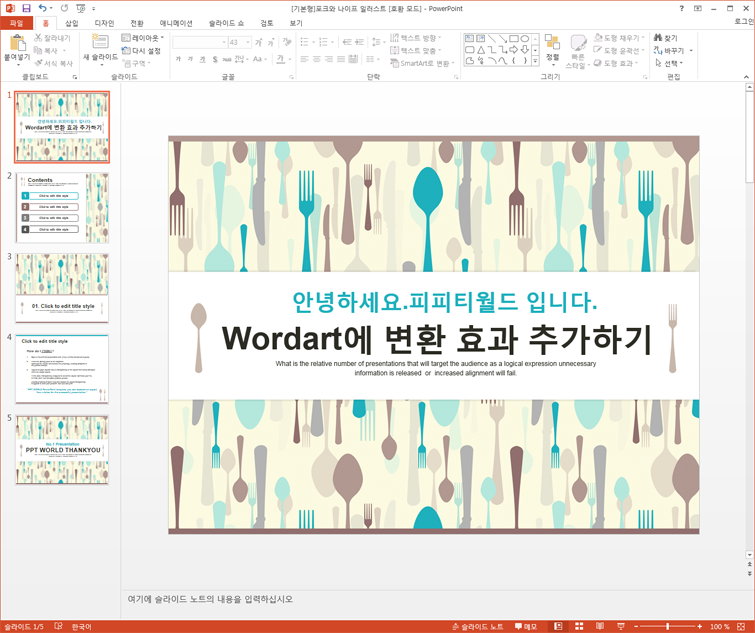This screenshot has width=755, height=633.
Task: Expand the shapes gallery More button
Action: tap(535, 61)
